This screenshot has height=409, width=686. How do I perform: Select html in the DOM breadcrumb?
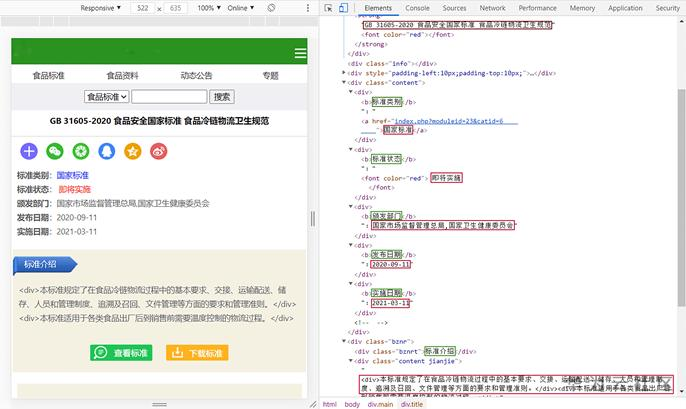click(330, 404)
